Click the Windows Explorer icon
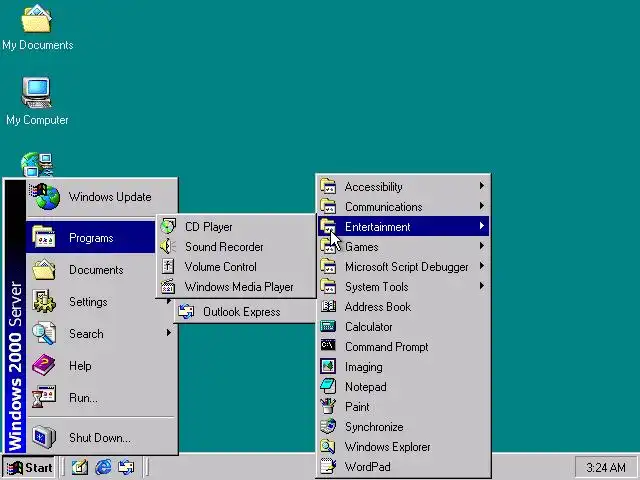 (x=328, y=446)
